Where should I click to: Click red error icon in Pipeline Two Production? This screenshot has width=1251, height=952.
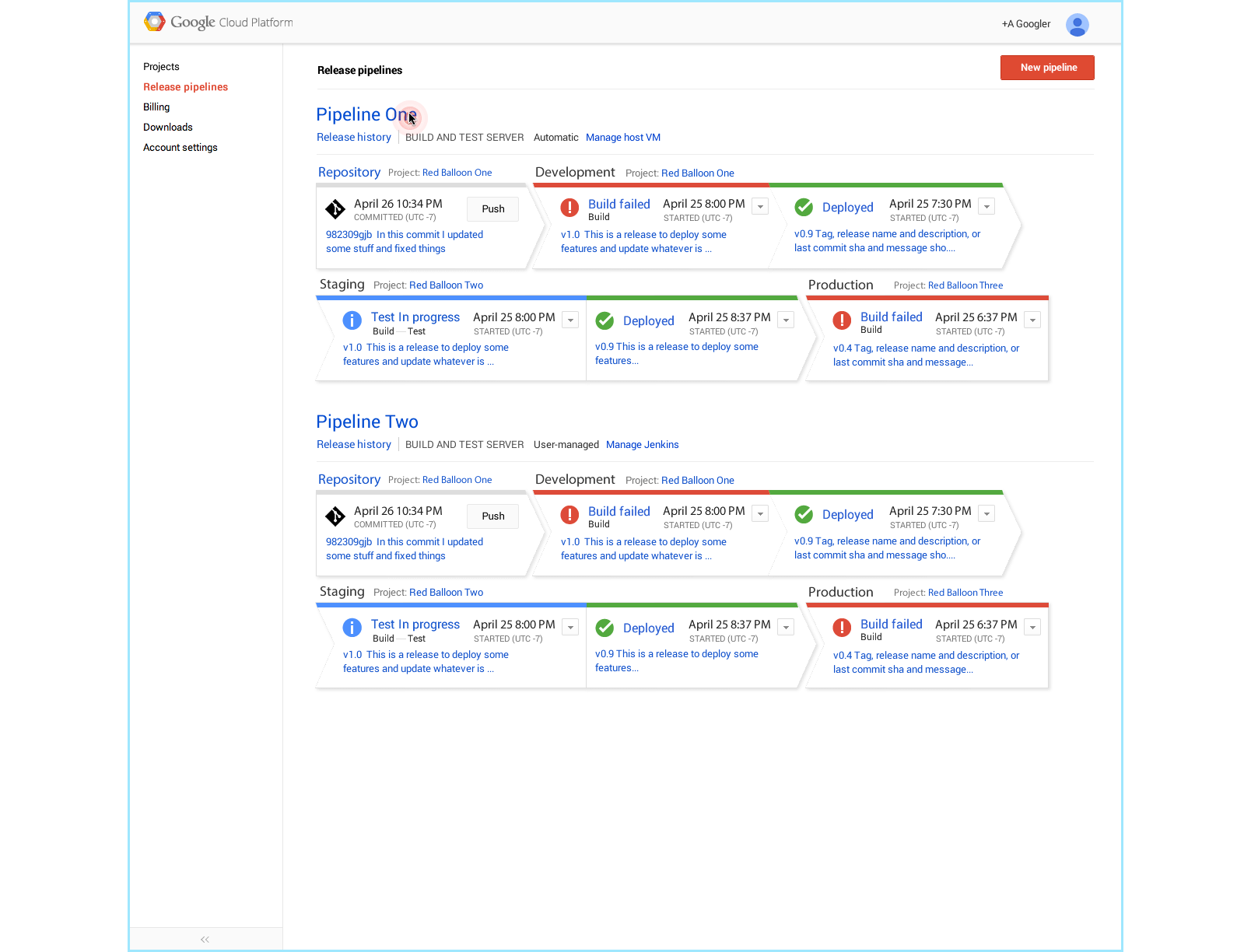coord(842,628)
